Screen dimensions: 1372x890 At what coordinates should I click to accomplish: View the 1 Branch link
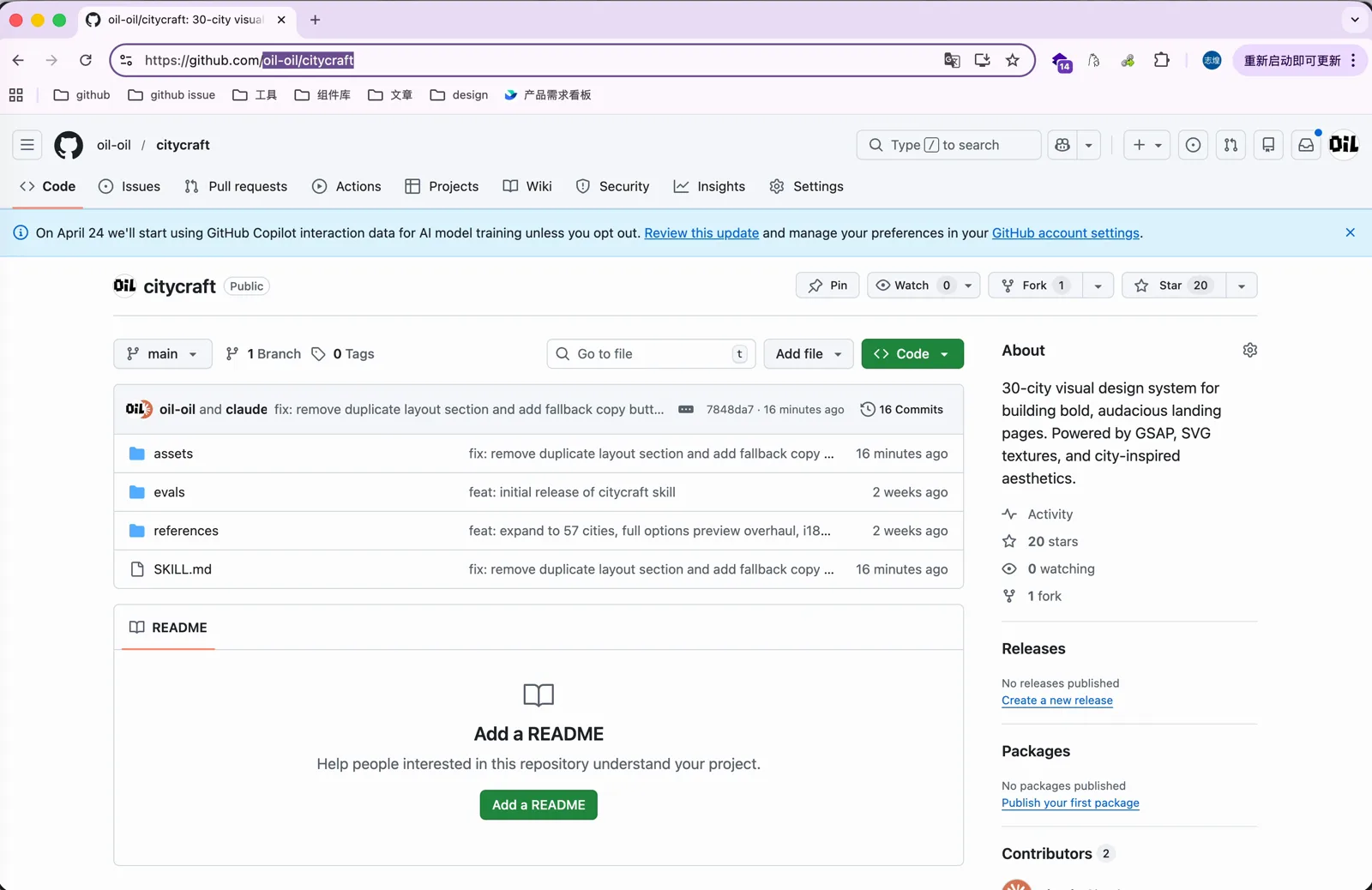[x=263, y=354]
